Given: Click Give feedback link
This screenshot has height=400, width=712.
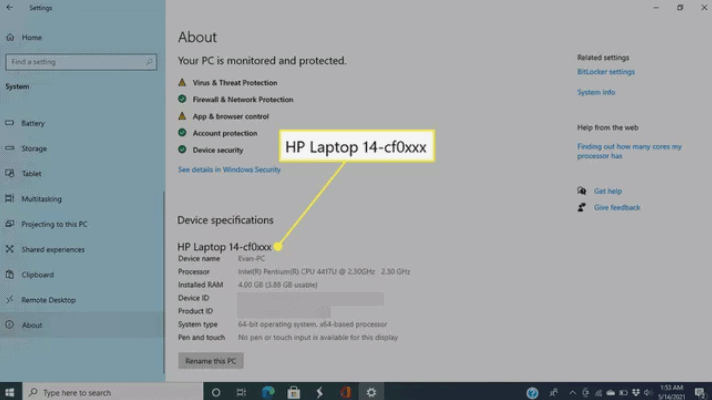Looking at the screenshot, I should 617,207.
